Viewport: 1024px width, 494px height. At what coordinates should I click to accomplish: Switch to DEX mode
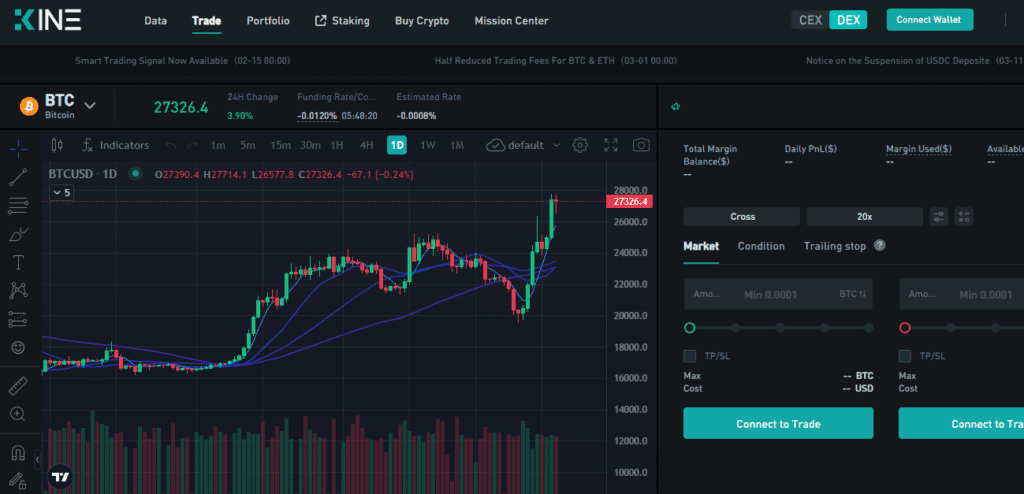tap(848, 20)
